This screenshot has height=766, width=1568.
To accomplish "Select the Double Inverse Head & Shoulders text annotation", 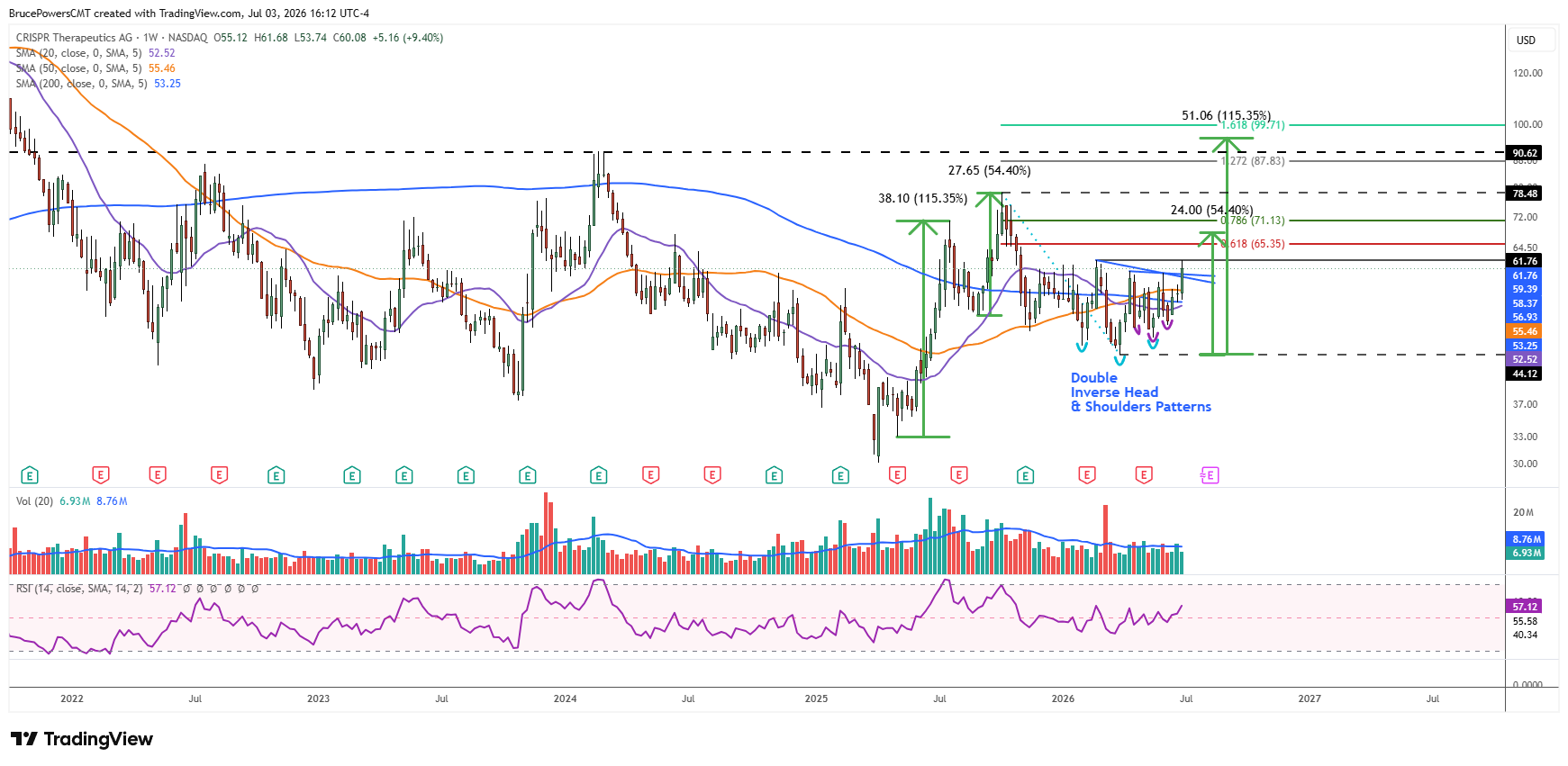I will click(x=1141, y=392).
